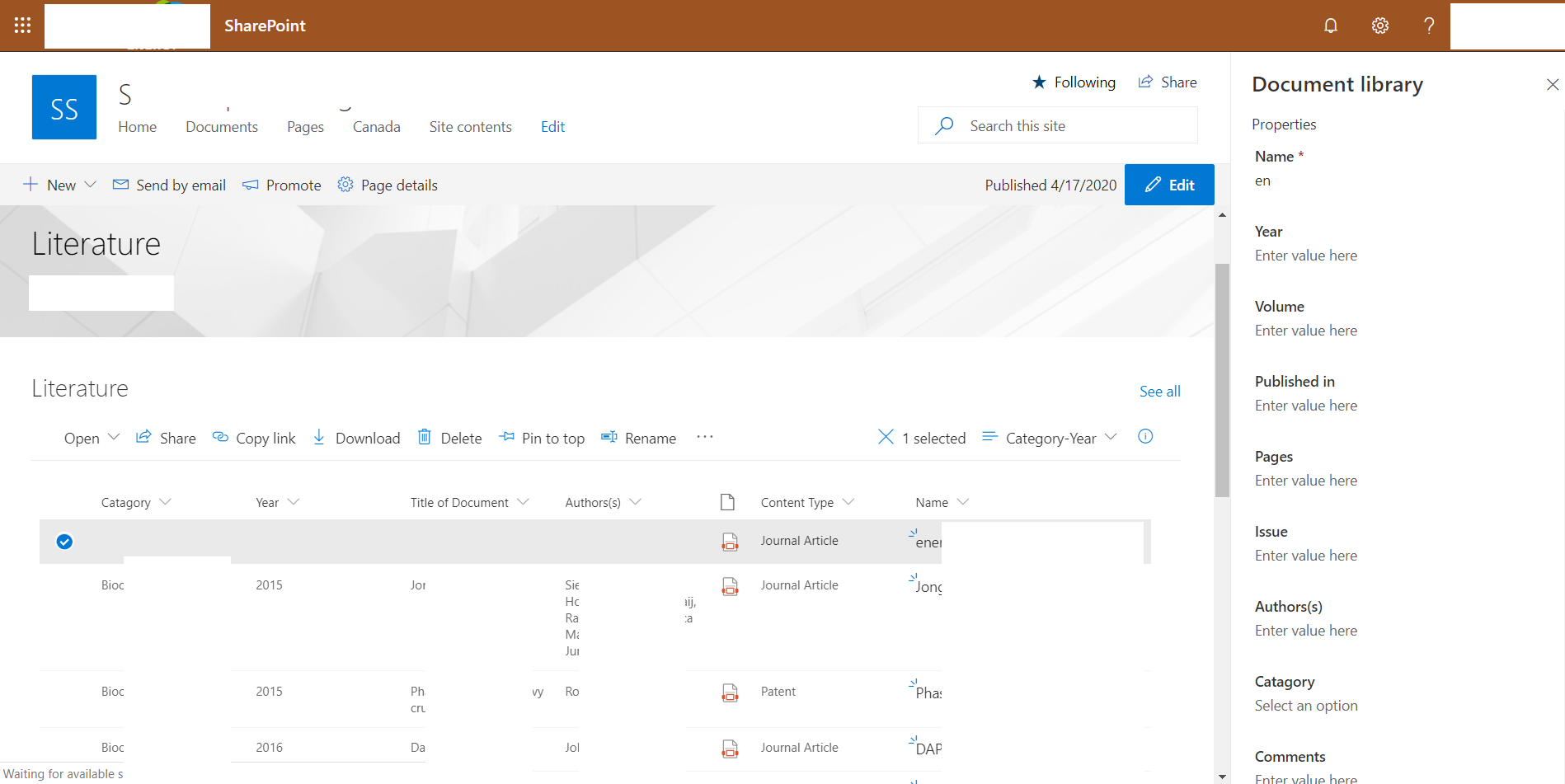The width and height of the screenshot is (1565, 784).
Task: Click the SS site logo
Action: [64, 107]
